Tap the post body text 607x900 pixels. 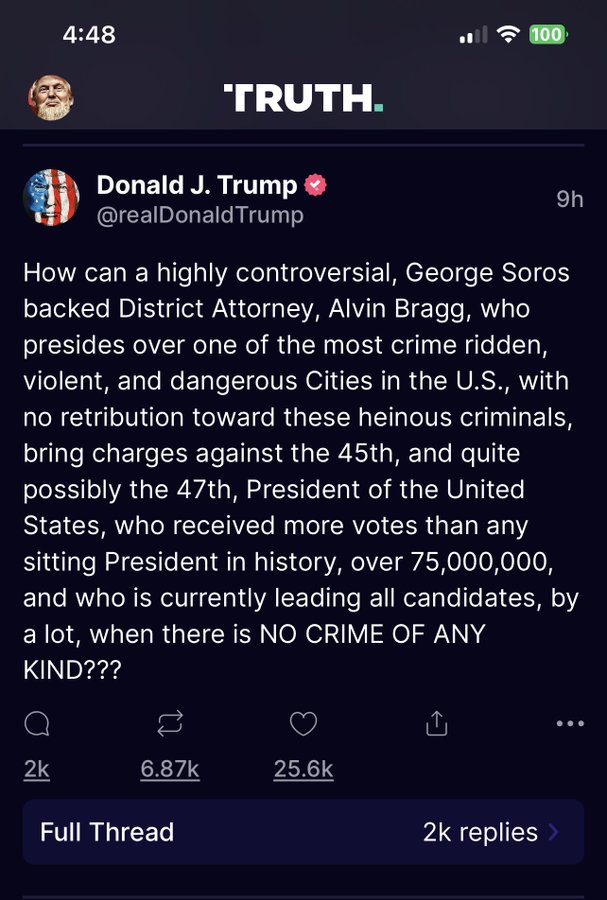click(290, 470)
